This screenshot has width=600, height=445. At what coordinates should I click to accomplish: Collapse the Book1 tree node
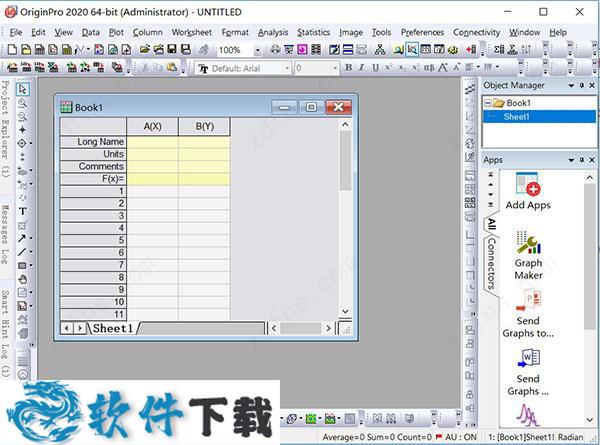pyautogui.click(x=488, y=103)
